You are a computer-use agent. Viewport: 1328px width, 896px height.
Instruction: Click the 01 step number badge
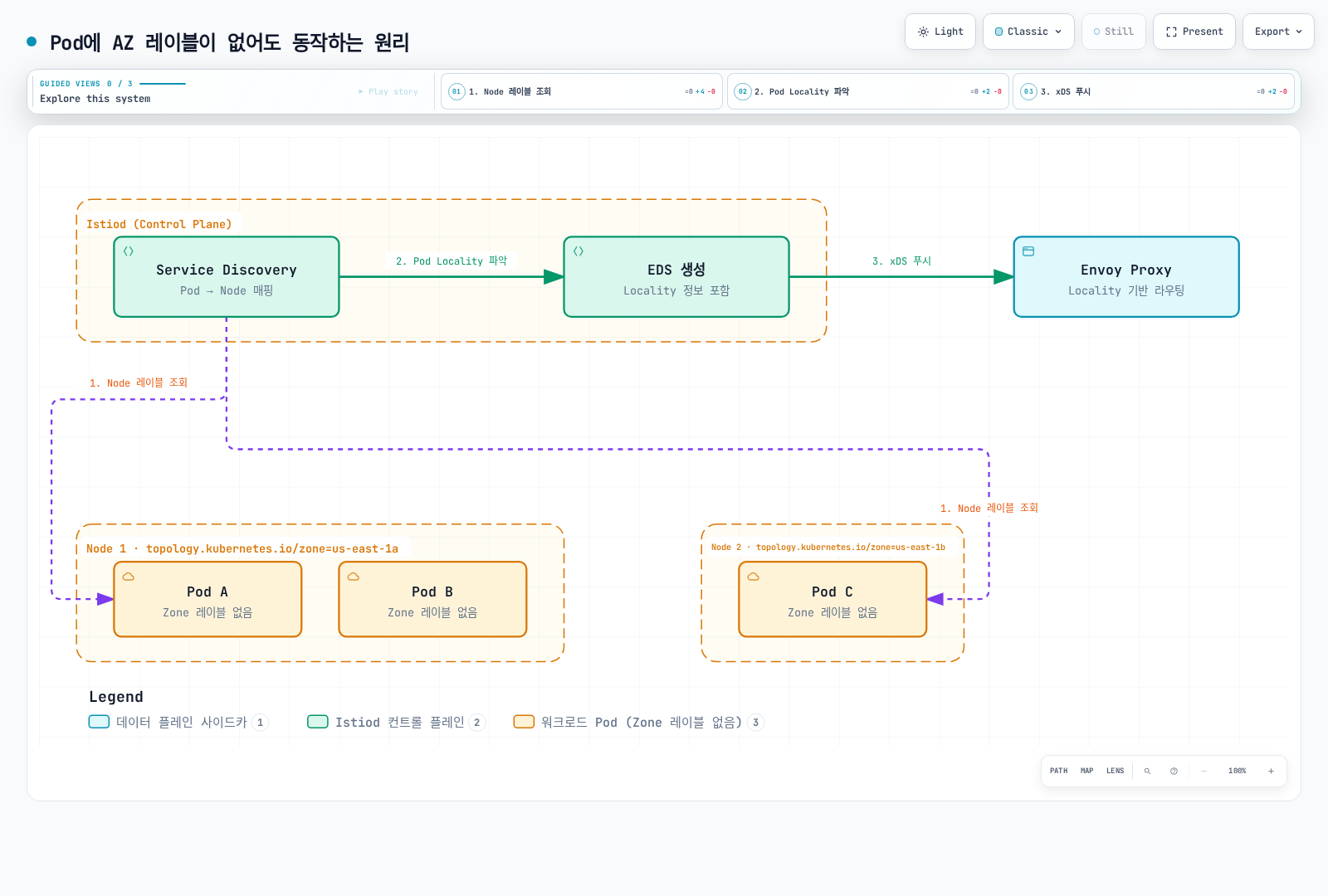[x=456, y=91]
